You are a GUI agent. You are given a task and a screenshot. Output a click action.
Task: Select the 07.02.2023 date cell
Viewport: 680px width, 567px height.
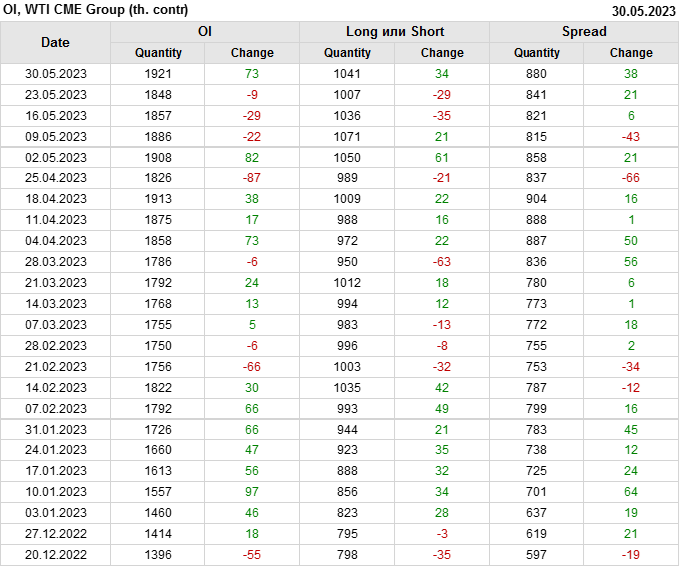click(55, 408)
